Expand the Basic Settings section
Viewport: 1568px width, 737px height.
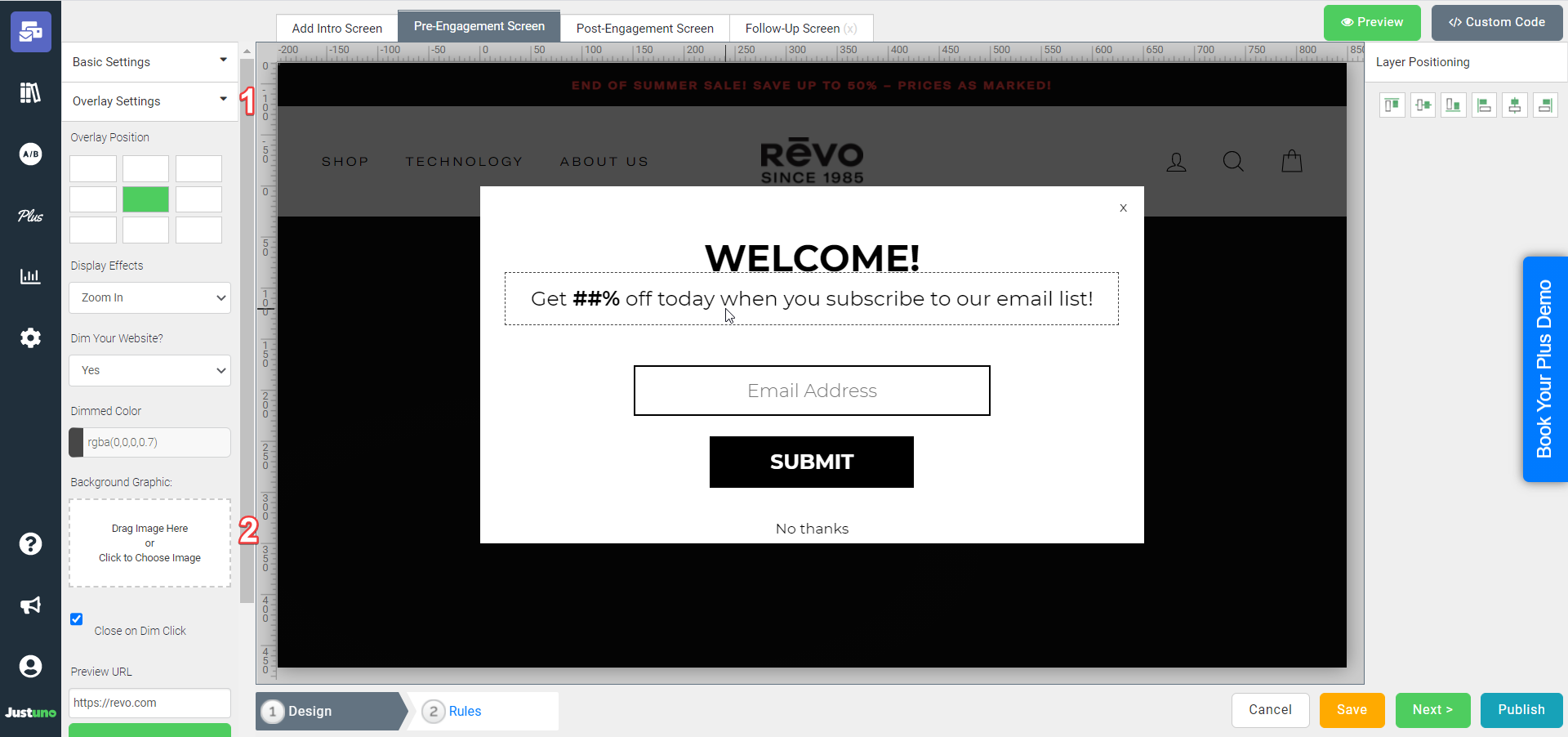(x=149, y=61)
